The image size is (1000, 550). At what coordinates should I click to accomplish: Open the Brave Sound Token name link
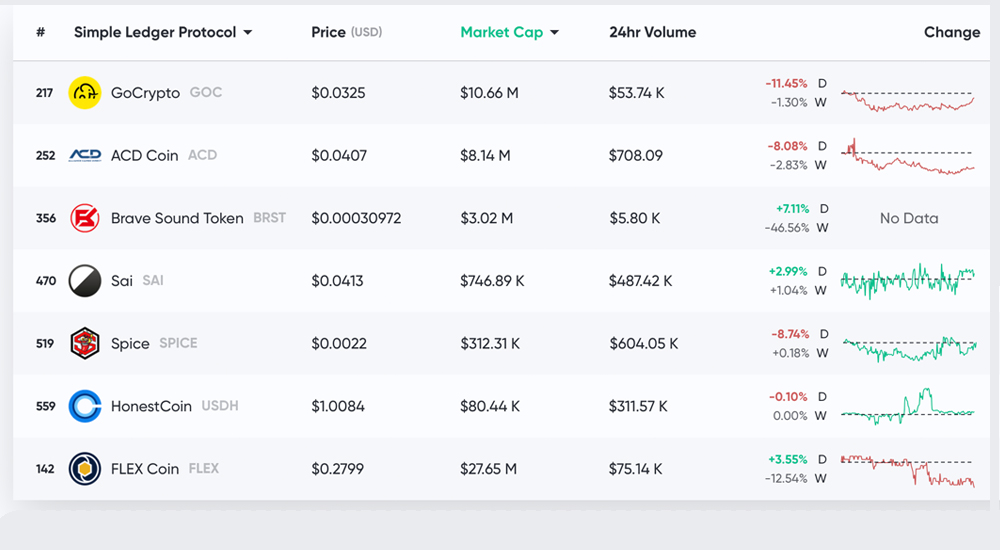click(x=177, y=218)
